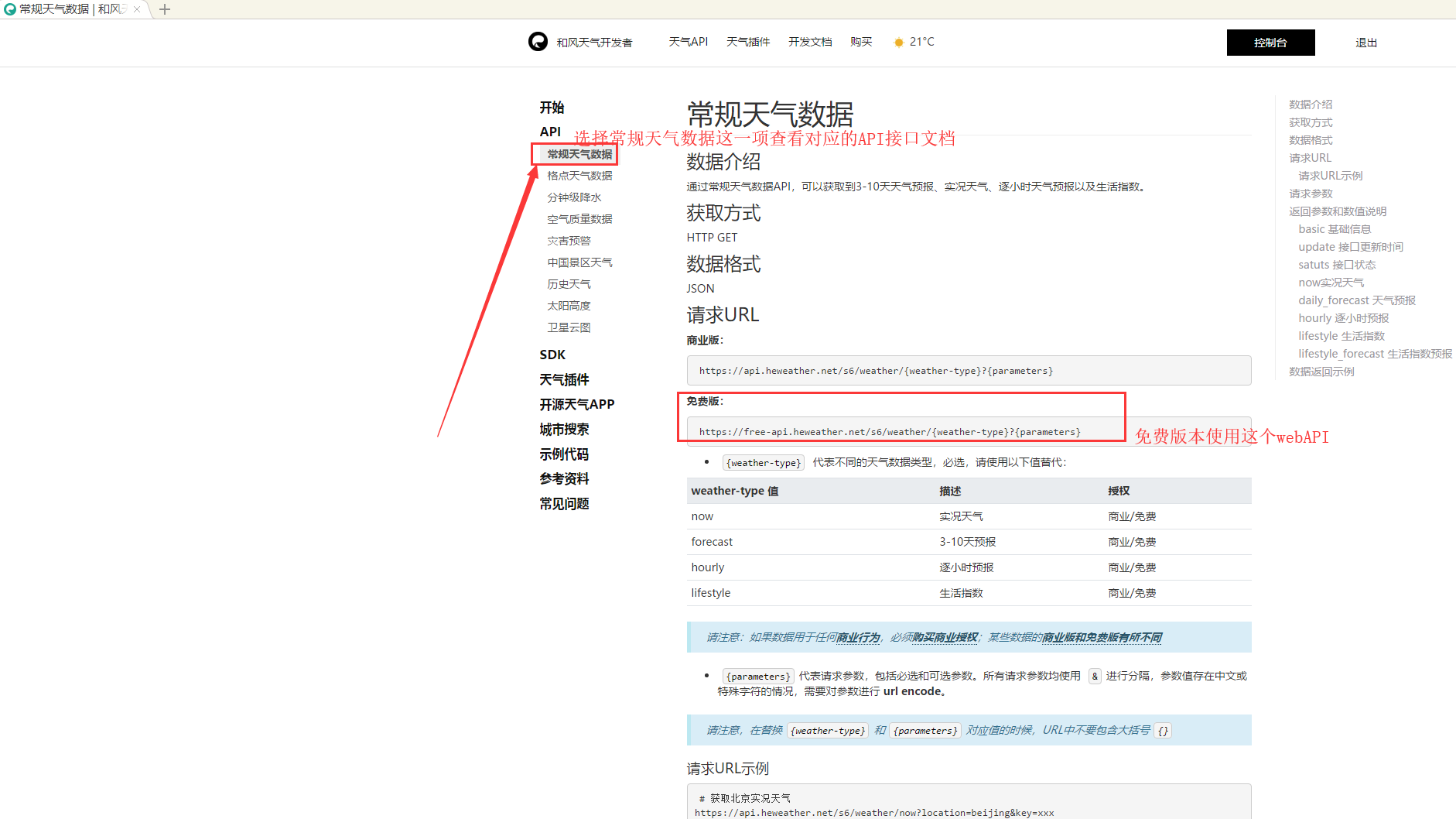Close the 常规天气数据 browser tab
Screen dimensions: 1456x819
coord(137,9)
